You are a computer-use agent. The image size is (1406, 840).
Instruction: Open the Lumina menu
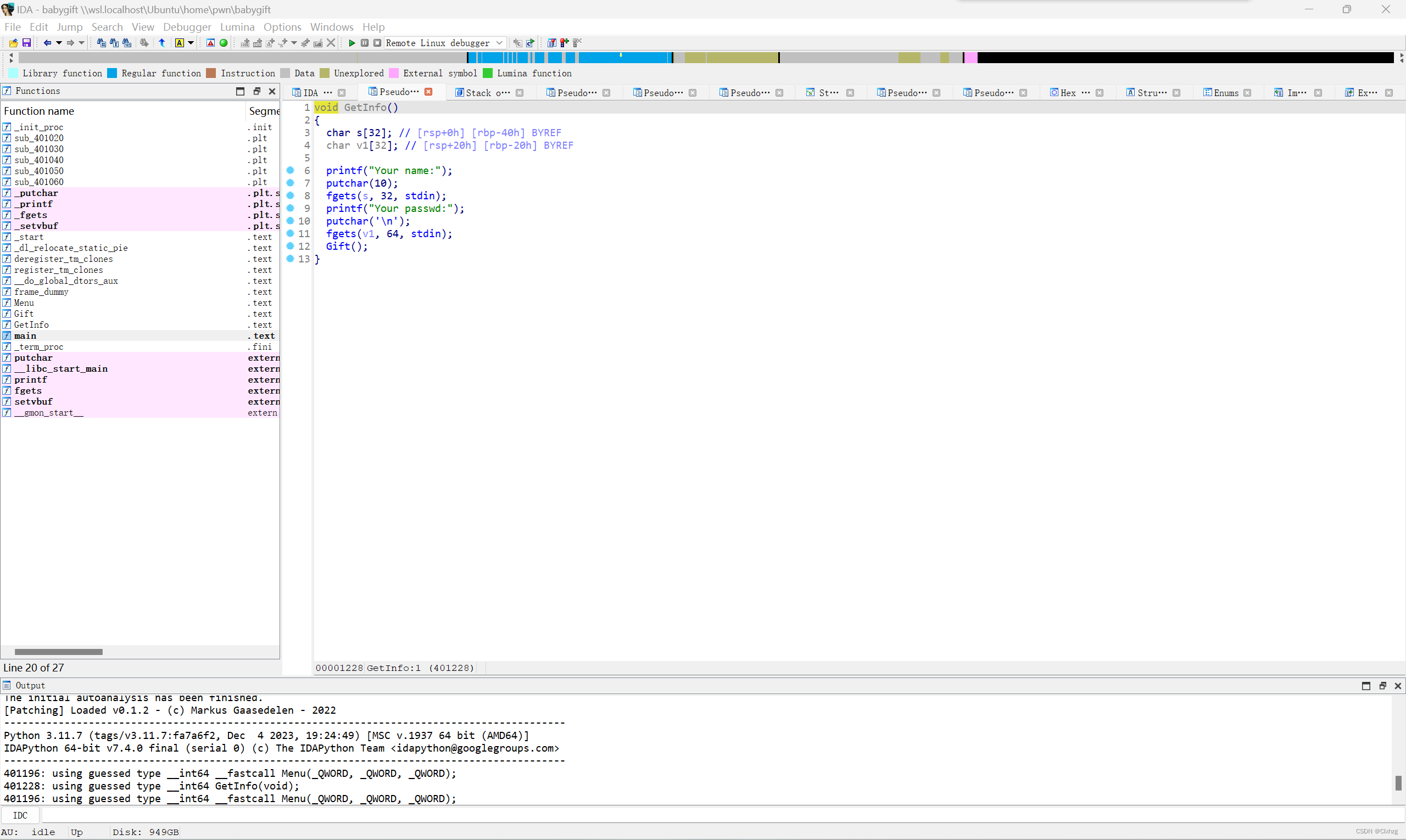tap(237, 26)
